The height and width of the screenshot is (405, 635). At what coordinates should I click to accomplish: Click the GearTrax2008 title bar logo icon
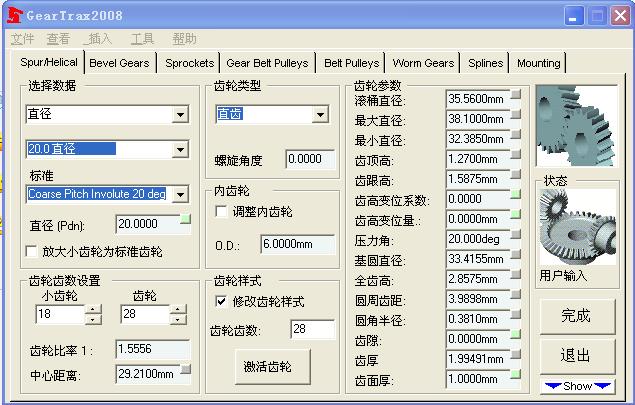point(15,16)
